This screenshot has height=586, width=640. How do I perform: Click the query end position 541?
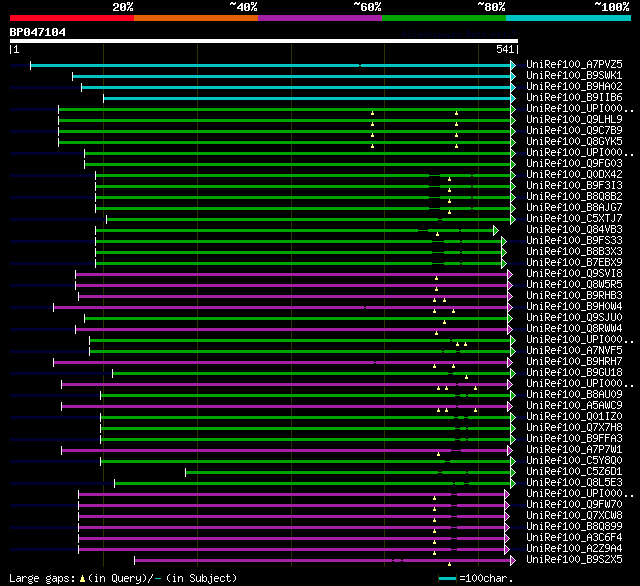coord(505,49)
